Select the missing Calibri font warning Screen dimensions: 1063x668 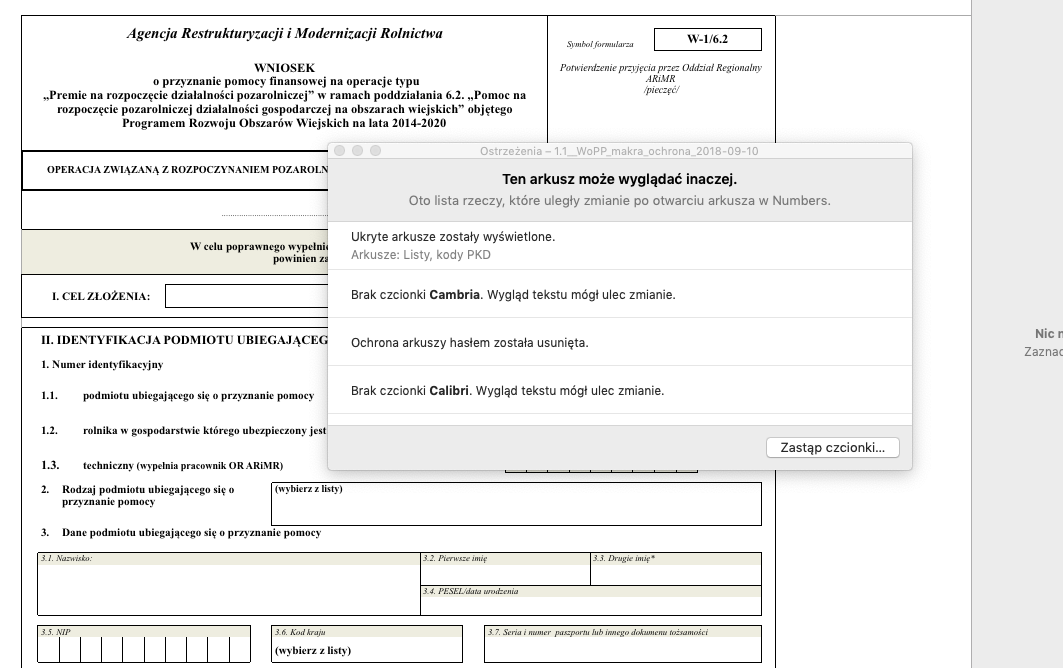[x=619, y=391]
